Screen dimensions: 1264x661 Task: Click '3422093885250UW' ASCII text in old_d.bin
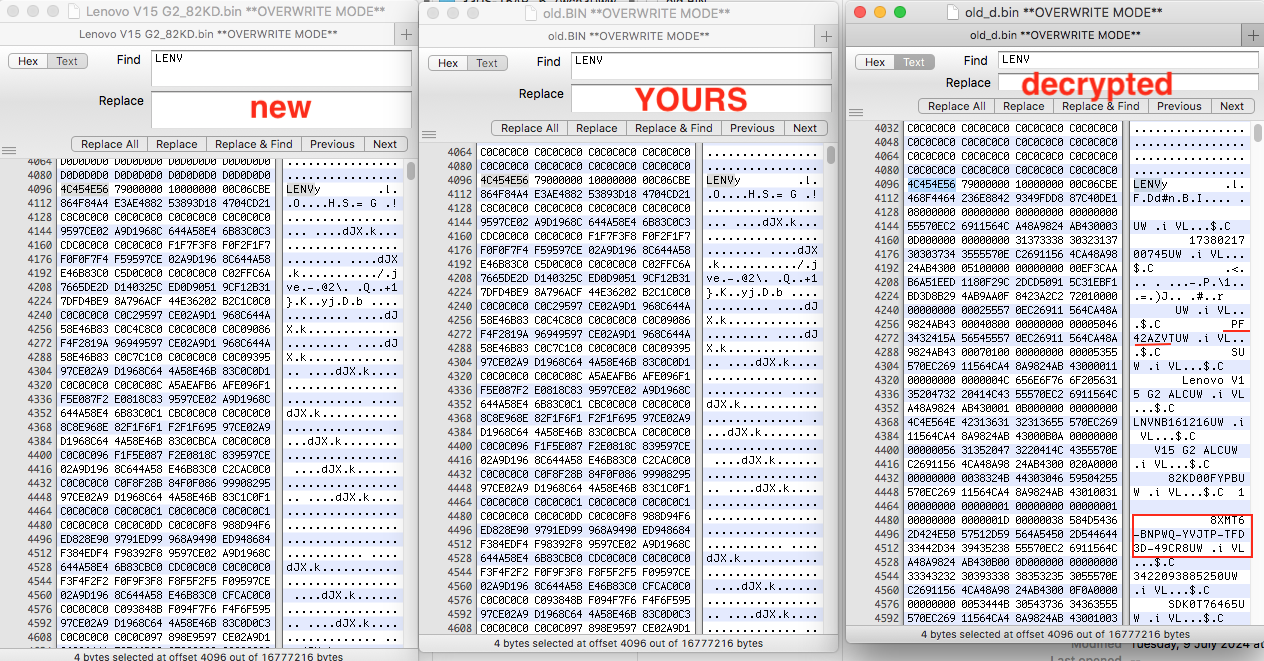[1187, 576]
